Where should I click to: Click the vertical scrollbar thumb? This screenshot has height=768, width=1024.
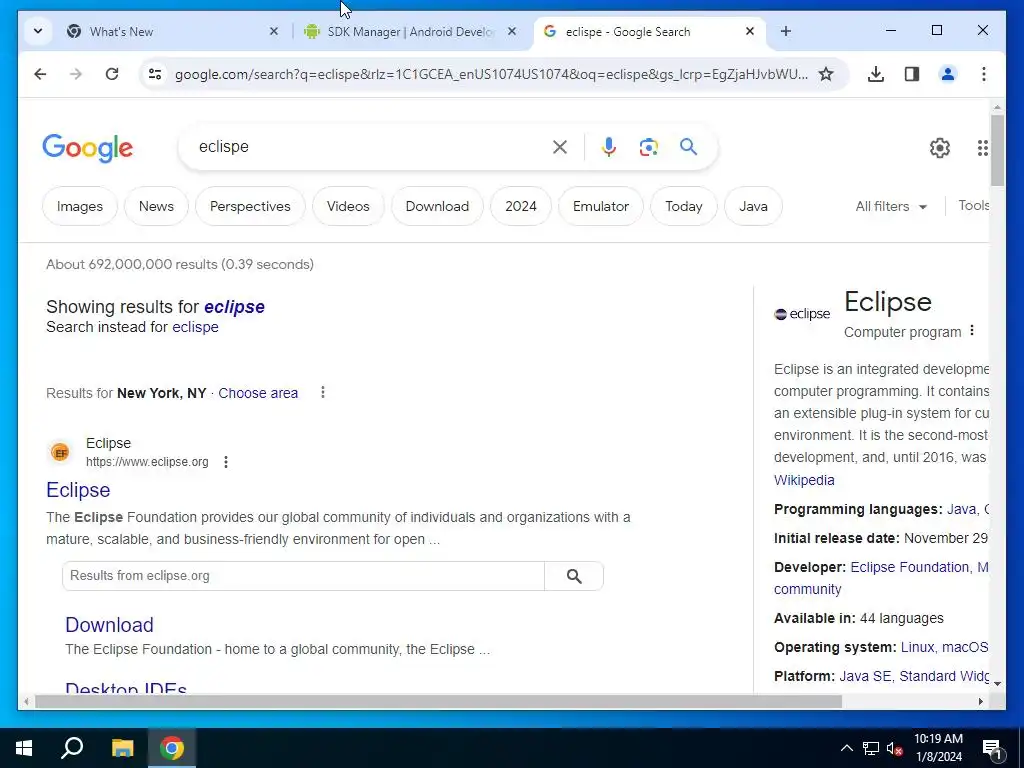(997, 150)
